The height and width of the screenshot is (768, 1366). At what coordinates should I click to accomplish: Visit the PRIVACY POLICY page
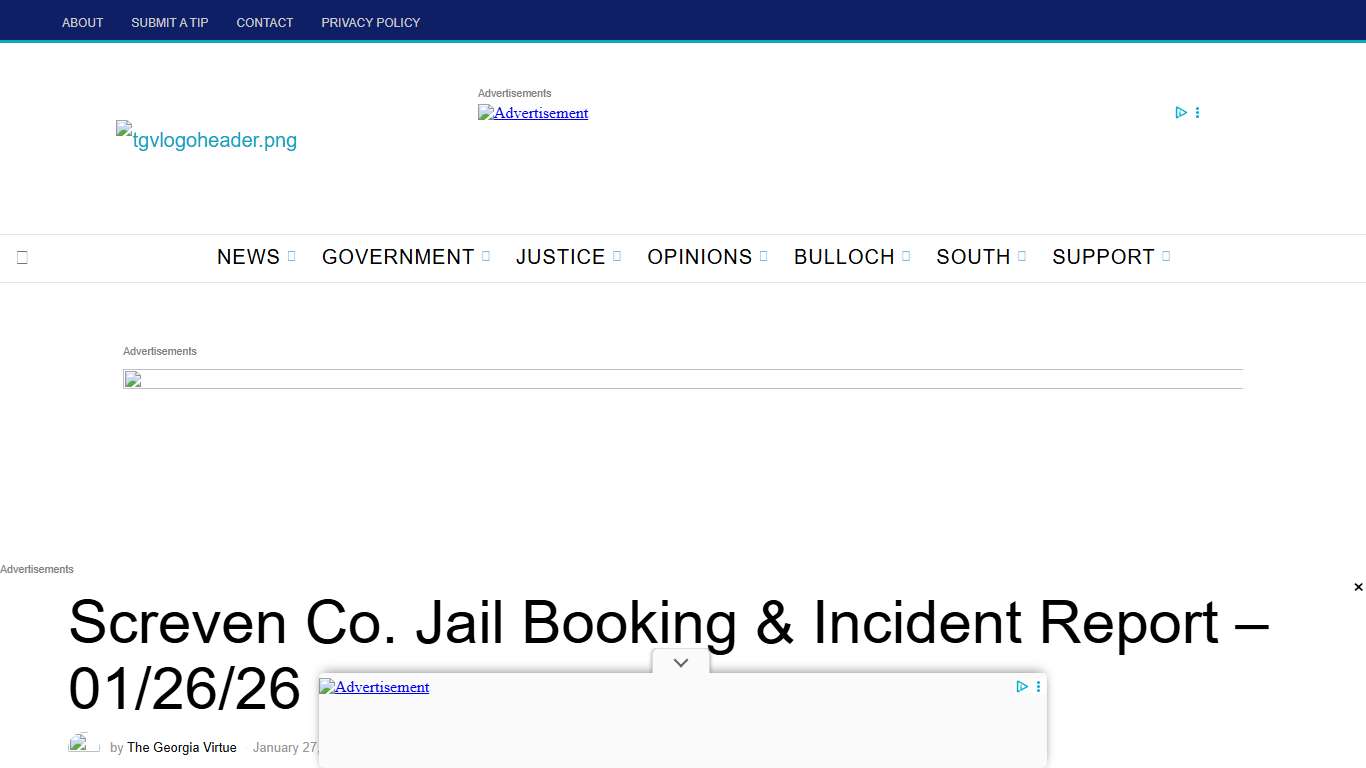pyautogui.click(x=370, y=22)
